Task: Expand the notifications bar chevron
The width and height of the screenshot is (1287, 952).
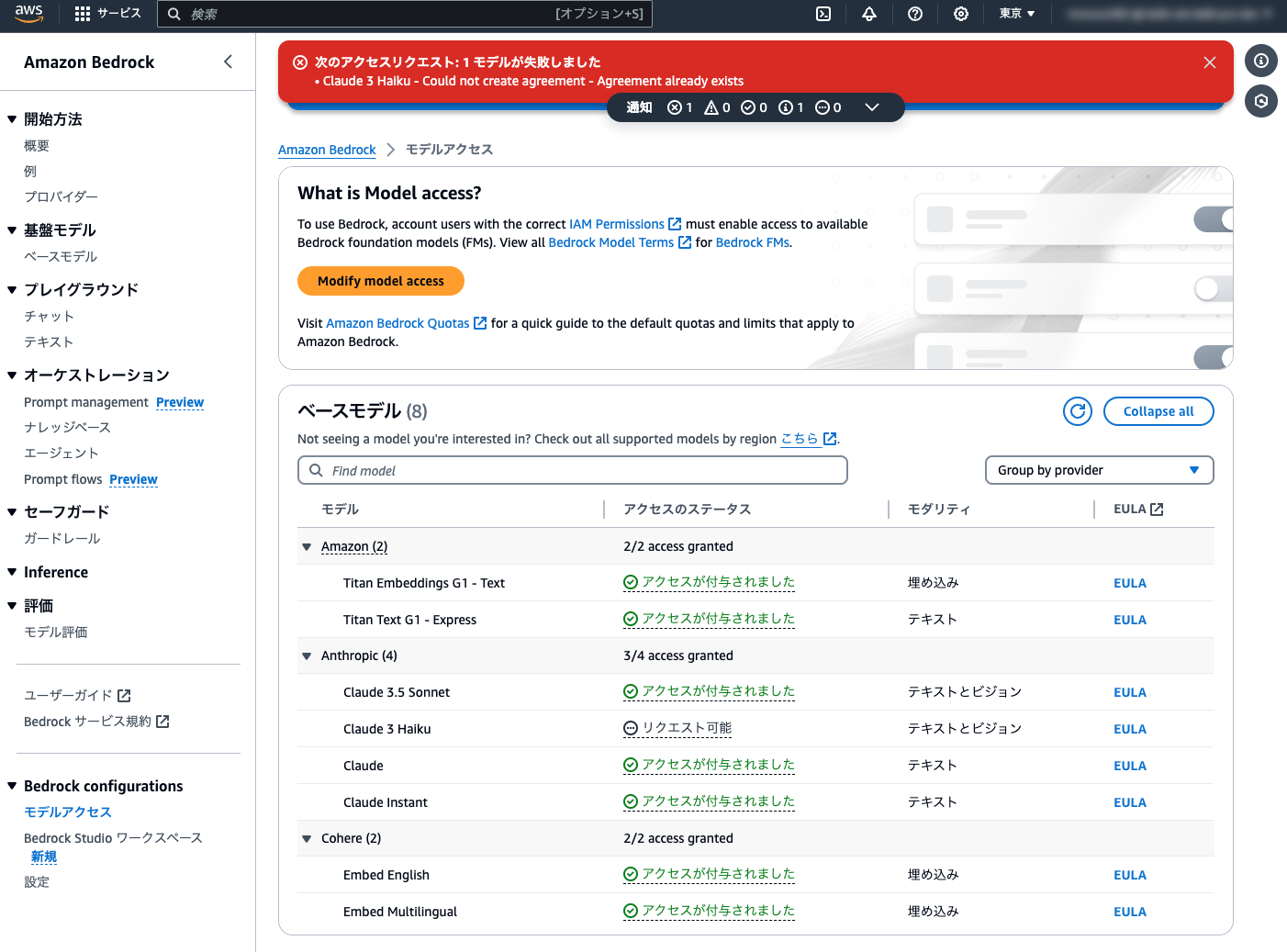Action: tap(872, 107)
